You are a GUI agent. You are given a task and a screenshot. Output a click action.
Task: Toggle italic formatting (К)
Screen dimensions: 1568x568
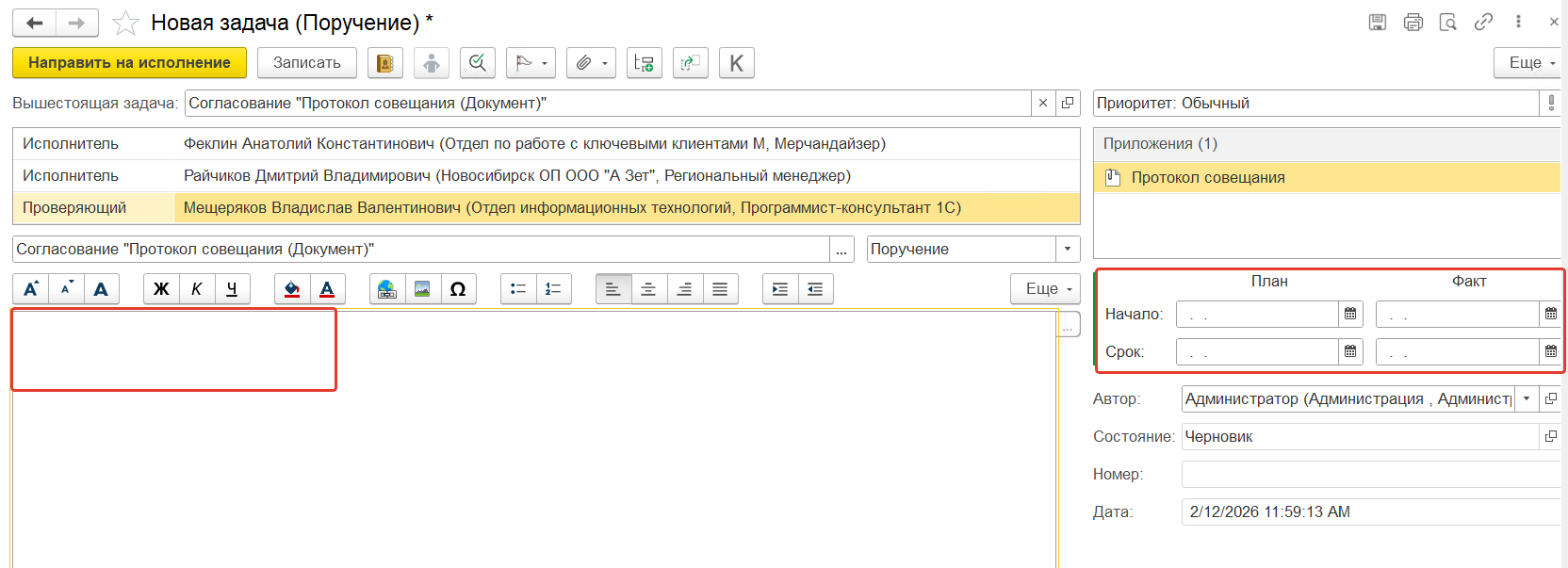tap(196, 289)
